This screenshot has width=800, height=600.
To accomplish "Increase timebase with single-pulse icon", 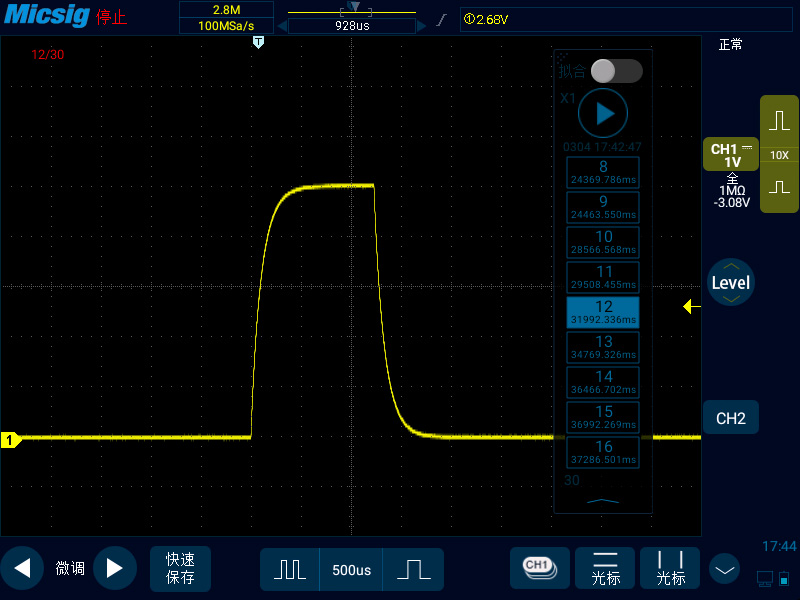I will pos(413,569).
